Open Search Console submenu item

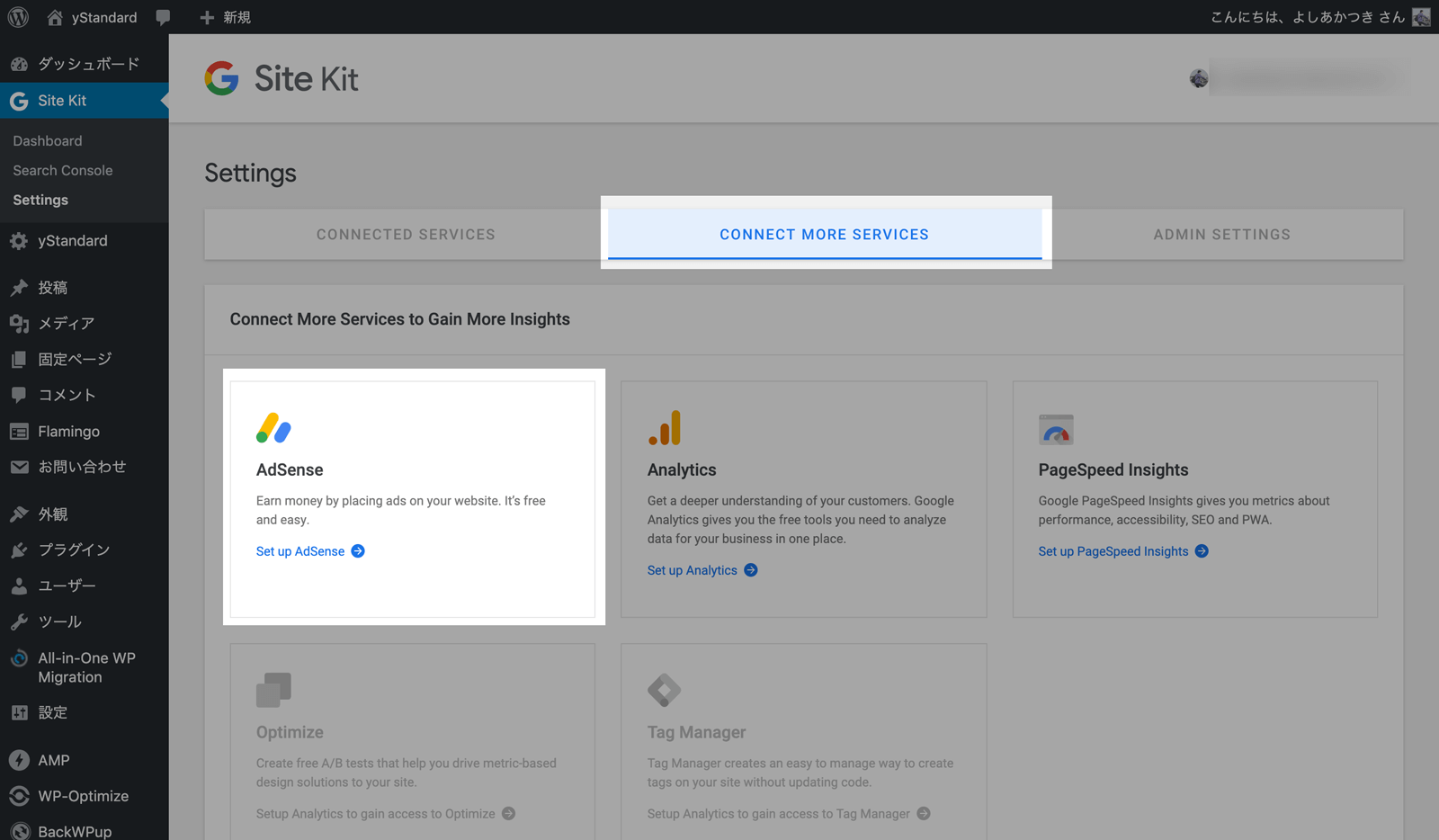[63, 171]
